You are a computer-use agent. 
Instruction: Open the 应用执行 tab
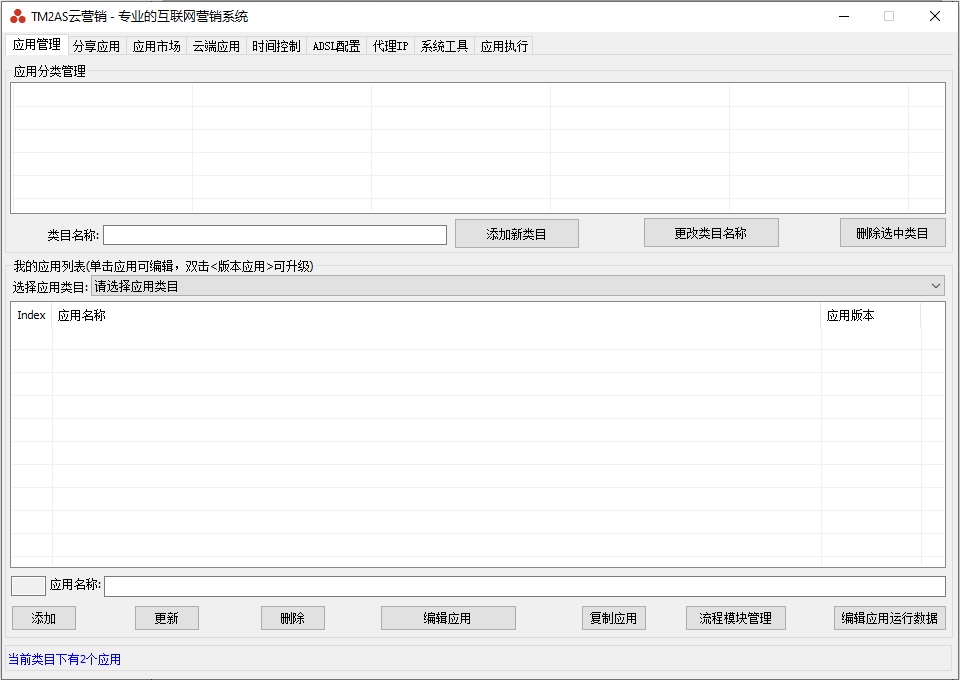point(503,45)
